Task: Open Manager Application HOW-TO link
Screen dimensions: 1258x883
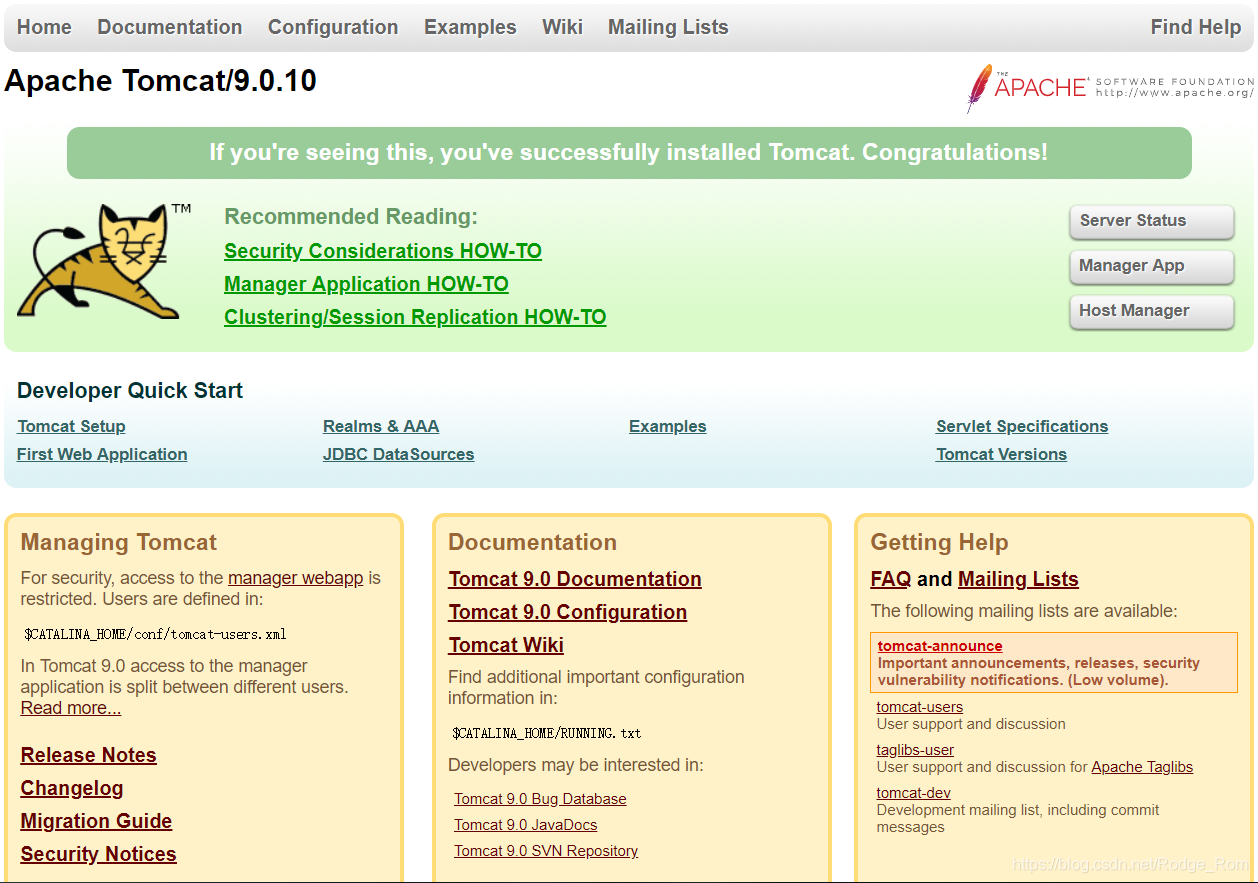Action: (366, 284)
